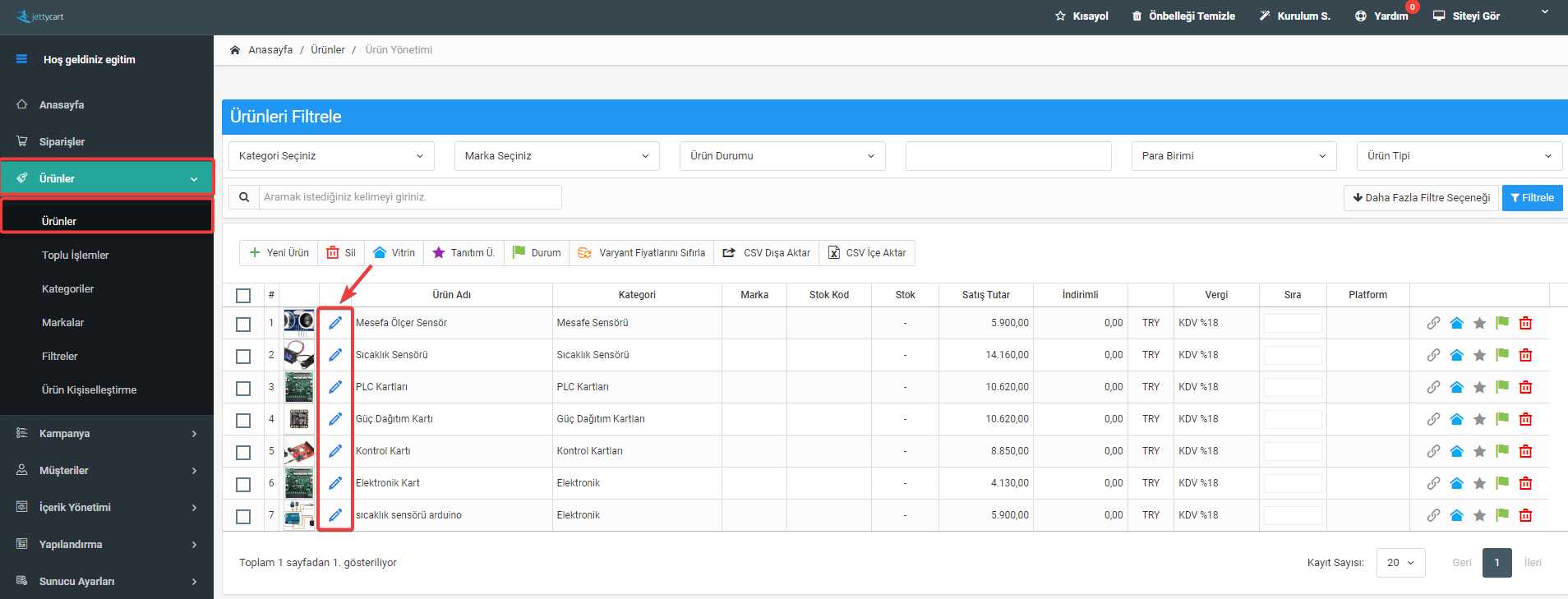Expand the Ürün Tipi dropdown
Viewport: 1568px width, 599px height.
pos(1460,156)
